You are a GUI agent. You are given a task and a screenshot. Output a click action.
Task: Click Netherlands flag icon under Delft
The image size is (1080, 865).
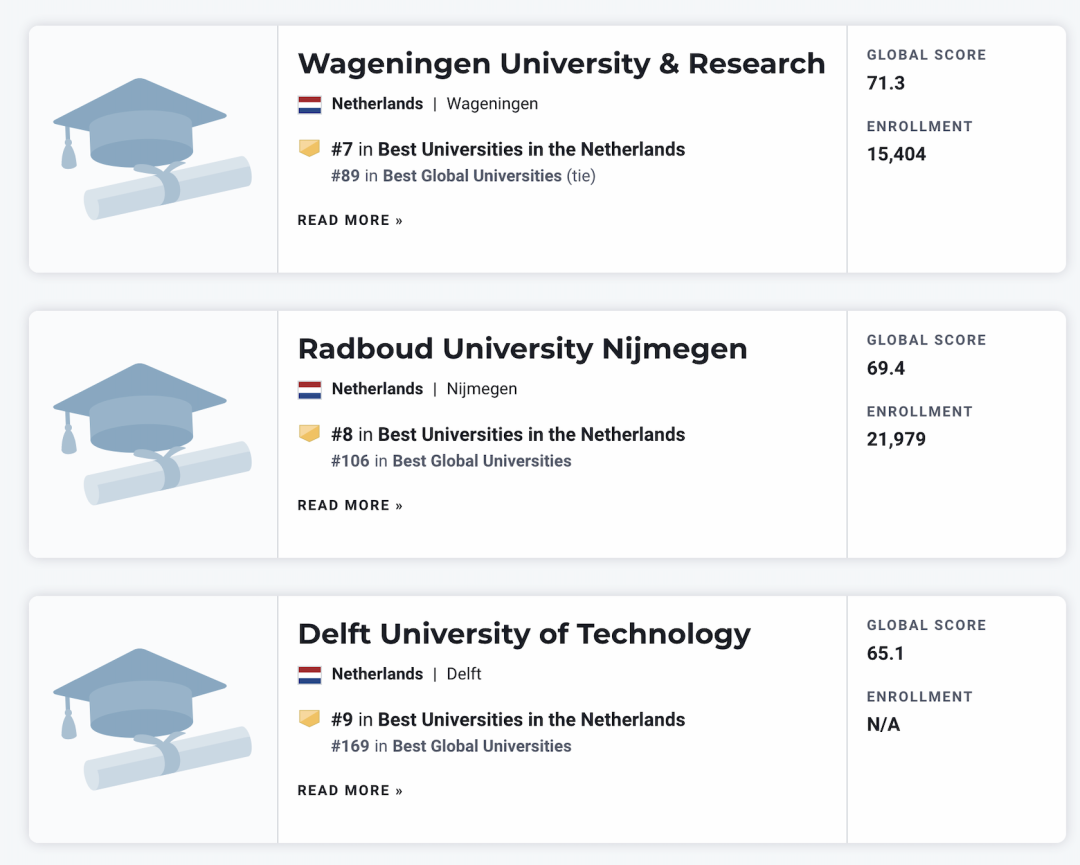pyautogui.click(x=310, y=674)
